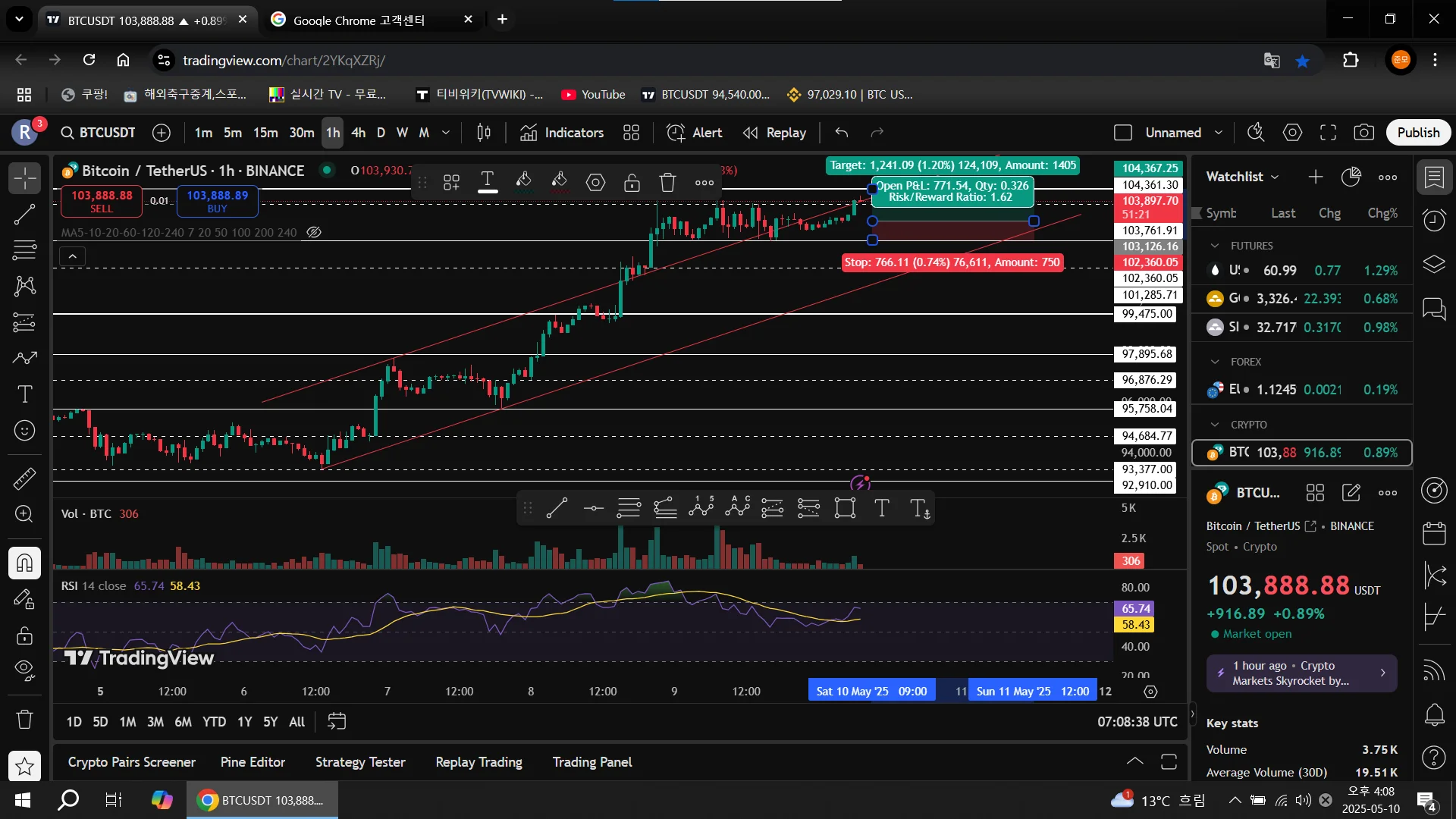Click the Alerts bell icon

point(1434,714)
